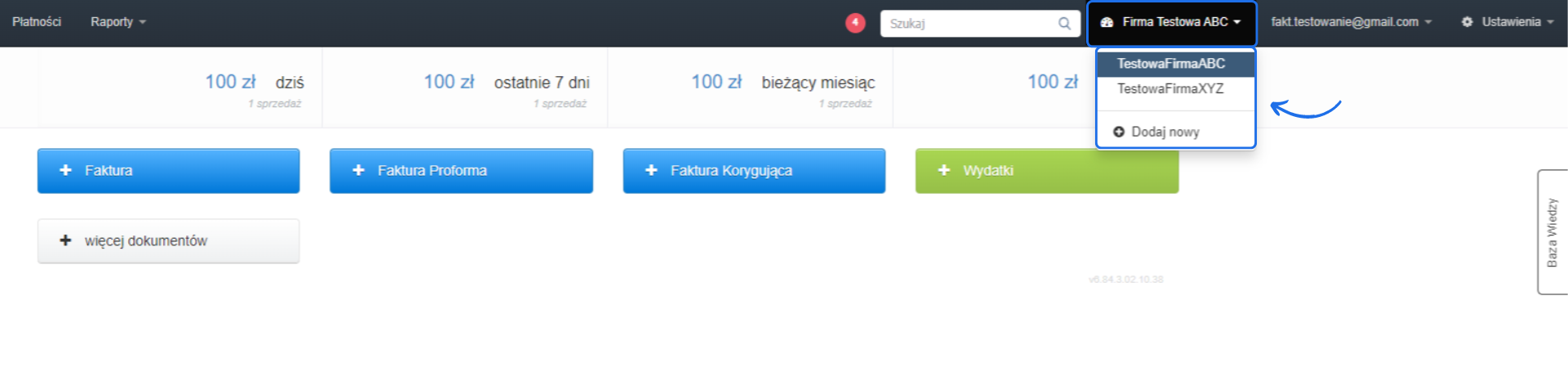The image size is (1568, 368).
Task: Focus the Szukaj search field
Action: 980,24
